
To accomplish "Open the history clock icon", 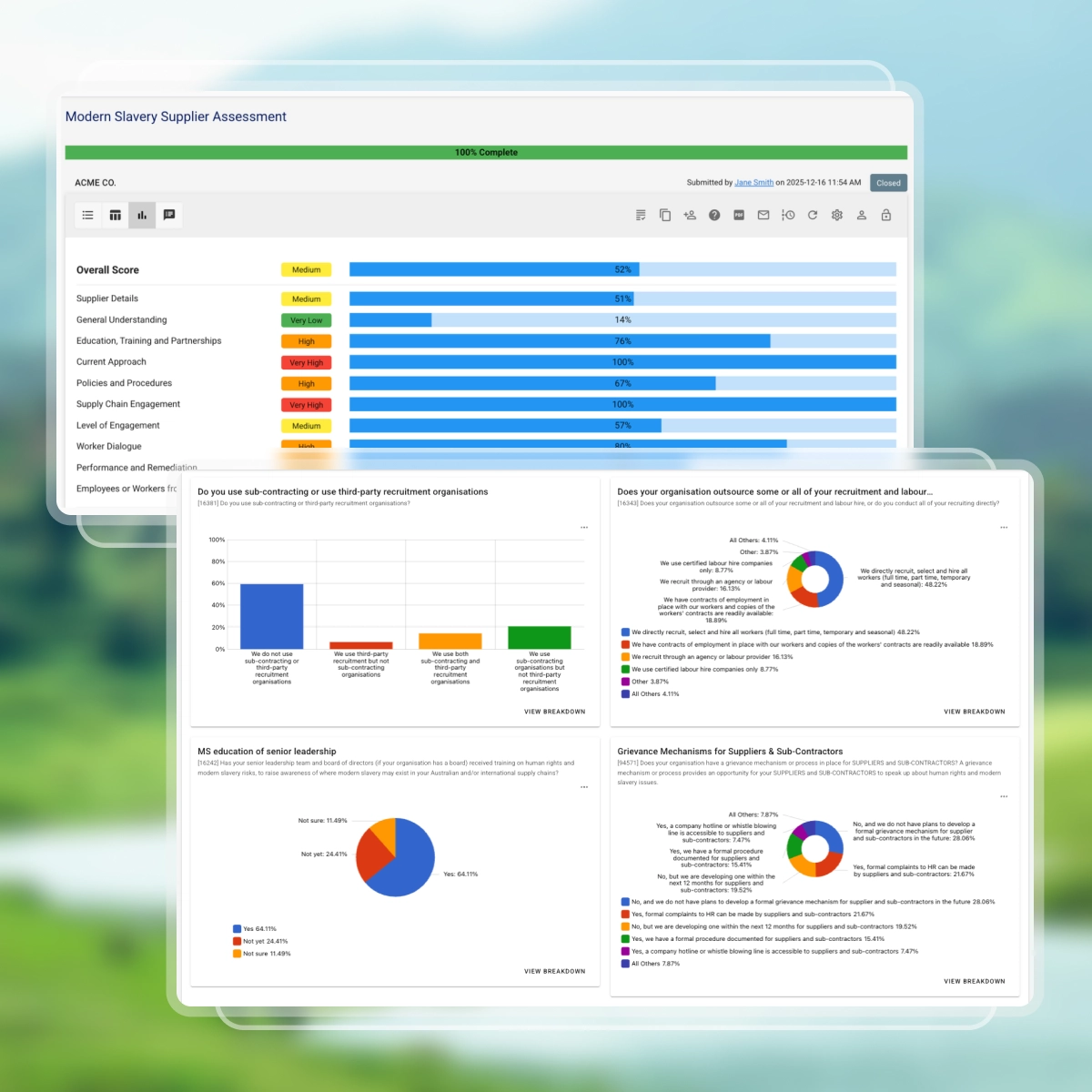I will (788, 216).
